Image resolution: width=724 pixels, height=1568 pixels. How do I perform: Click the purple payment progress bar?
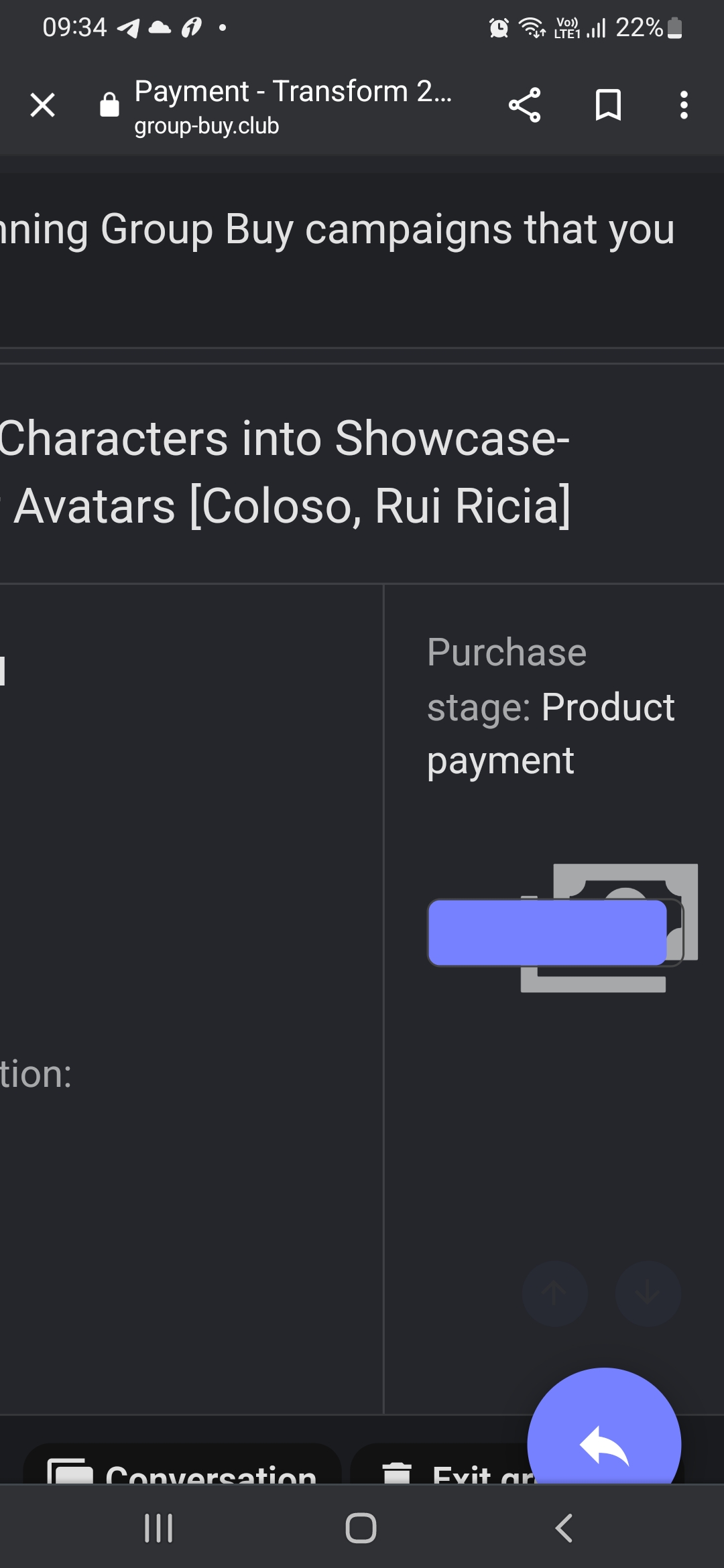click(x=547, y=933)
